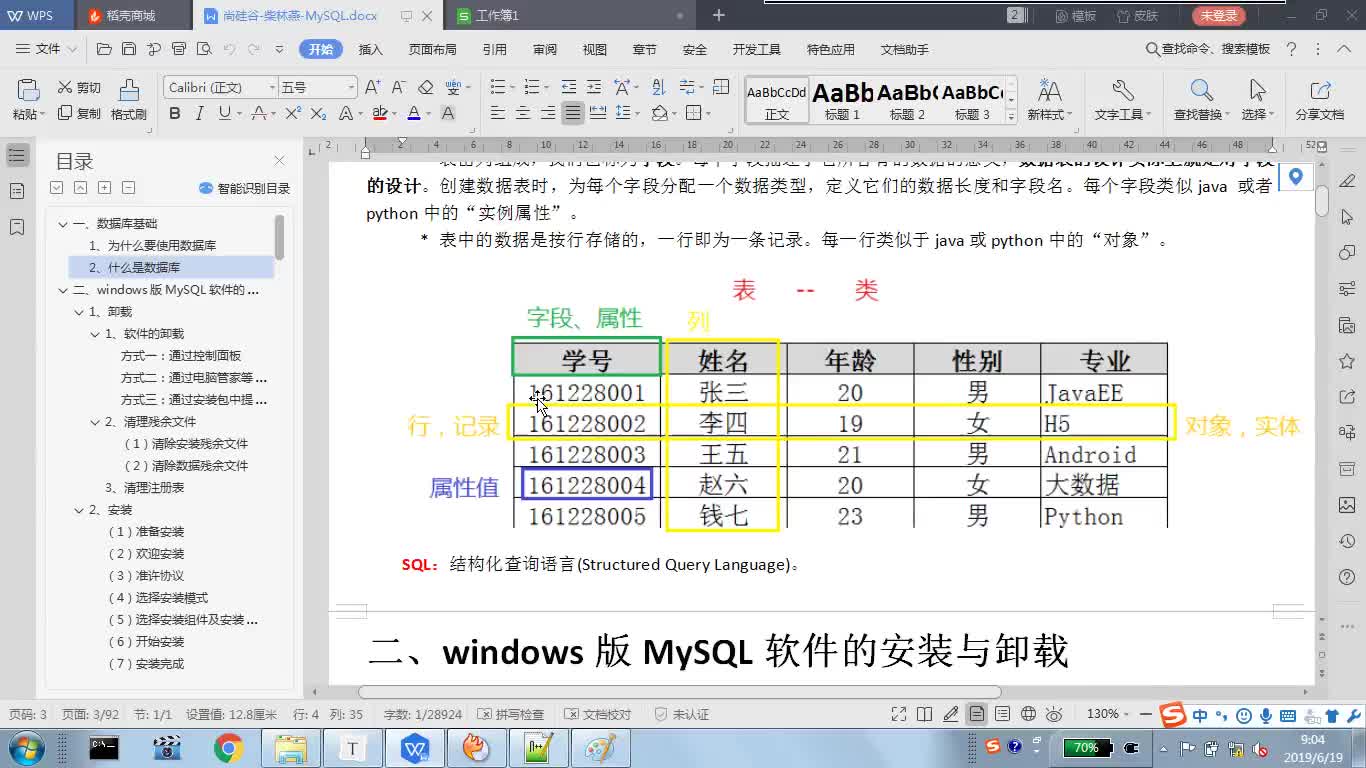Close the 目录 navigation pane
The width and height of the screenshot is (1366, 768).
coord(280,161)
